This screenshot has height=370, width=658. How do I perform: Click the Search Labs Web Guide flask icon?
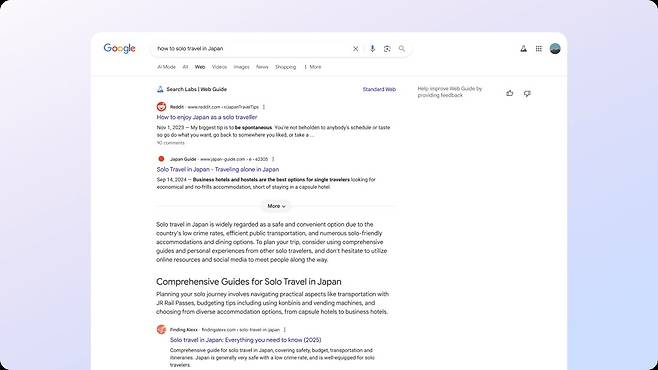click(x=160, y=89)
